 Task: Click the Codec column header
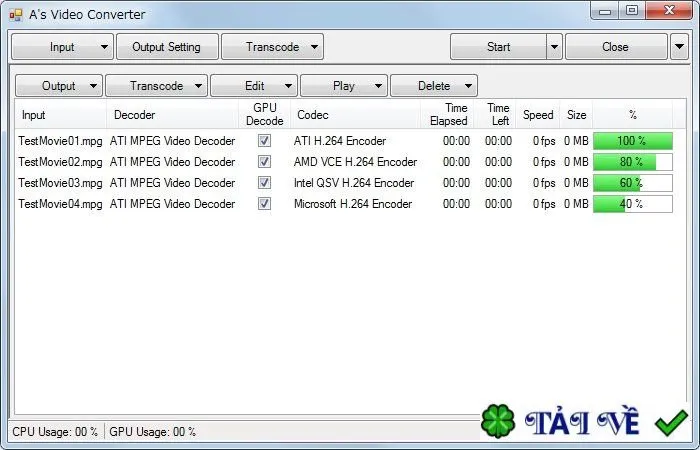point(355,115)
